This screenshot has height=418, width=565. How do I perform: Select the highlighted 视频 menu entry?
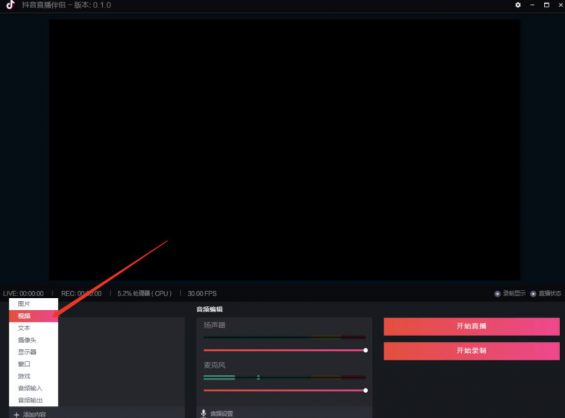[34, 316]
